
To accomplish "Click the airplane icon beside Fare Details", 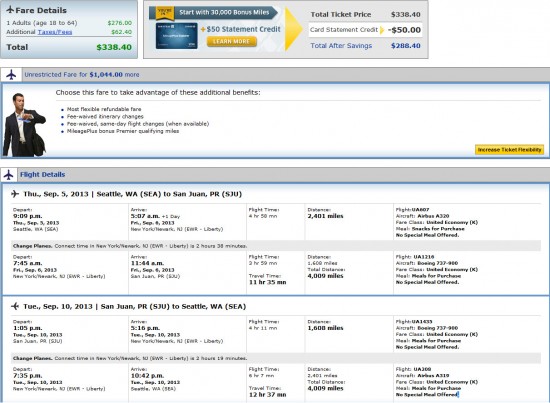I will tap(10, 10).
